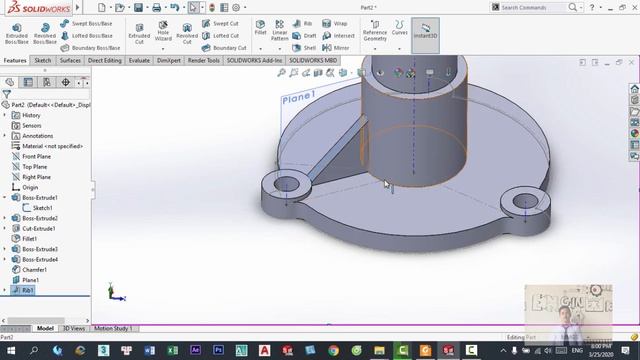Select the Revolved Boss/Base tool
This screenshot has height=360, width=640.
tap(45, 33)
